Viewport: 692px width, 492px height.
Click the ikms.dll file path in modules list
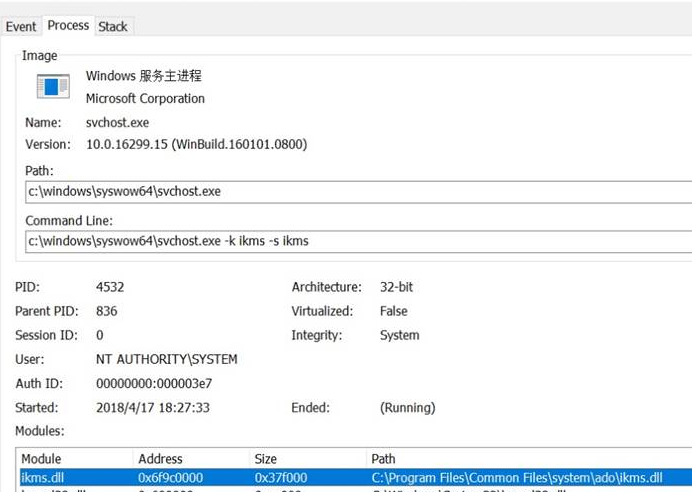click(516, 478)
